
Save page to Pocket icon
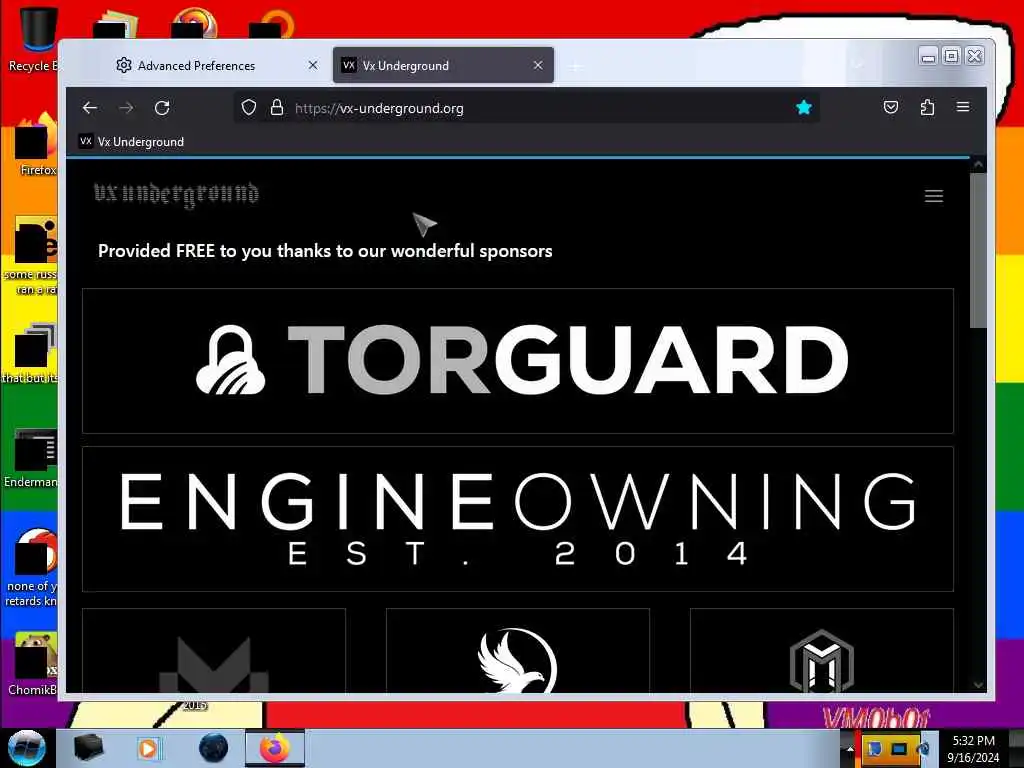[891, 107]
